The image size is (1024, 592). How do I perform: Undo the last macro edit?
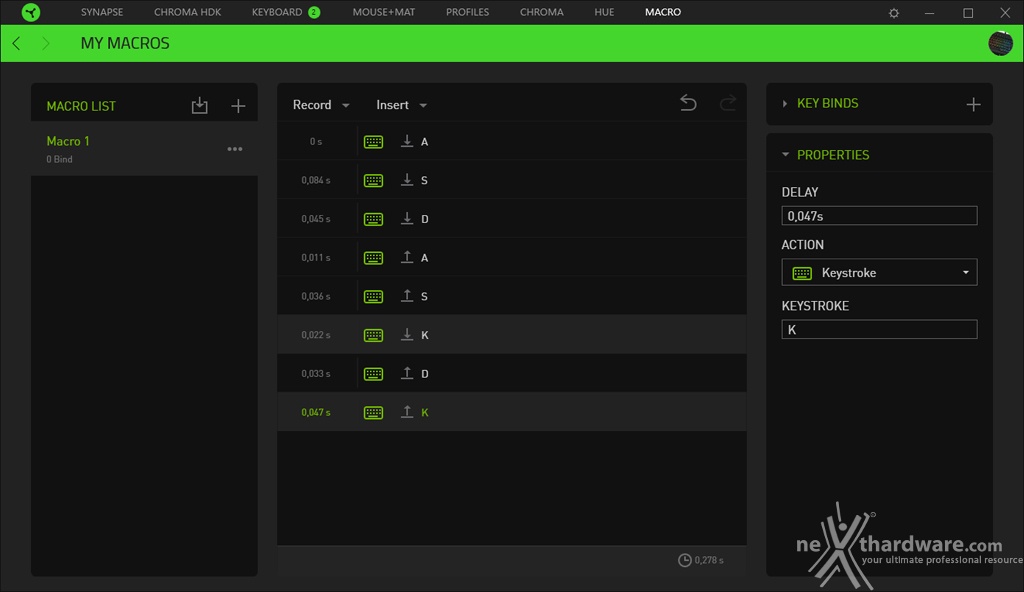pos(688,103)
